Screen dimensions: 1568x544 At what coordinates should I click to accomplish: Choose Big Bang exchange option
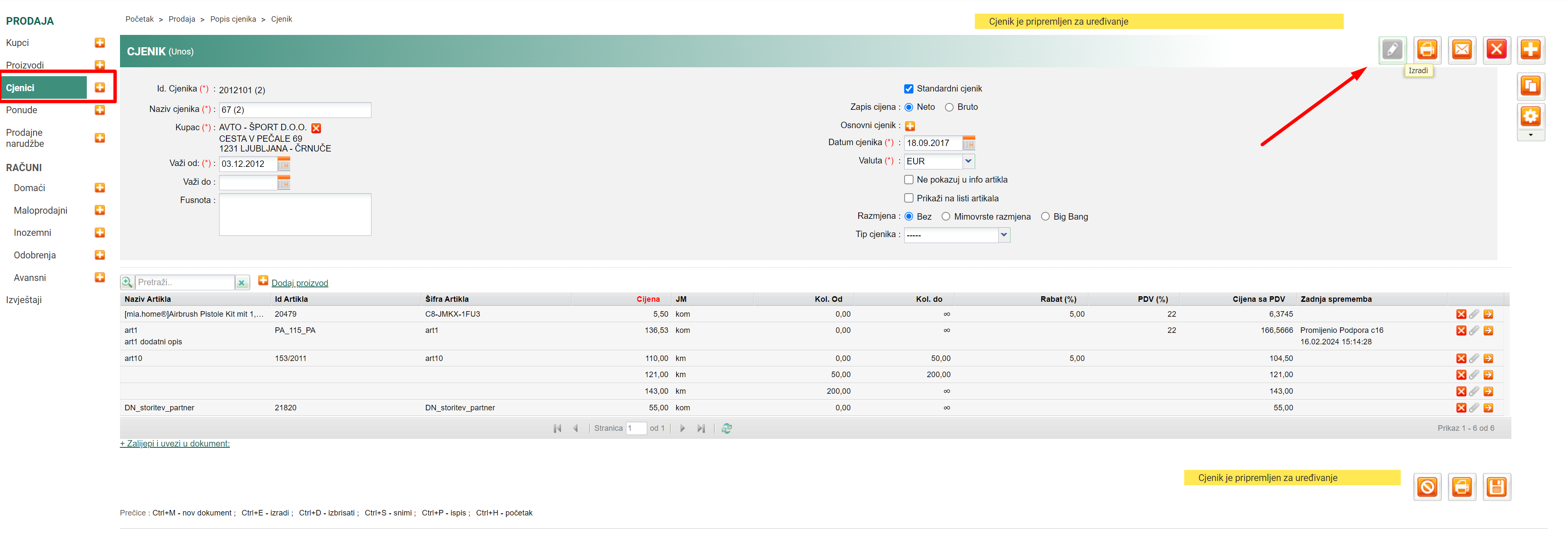[x=1045, y=216]
